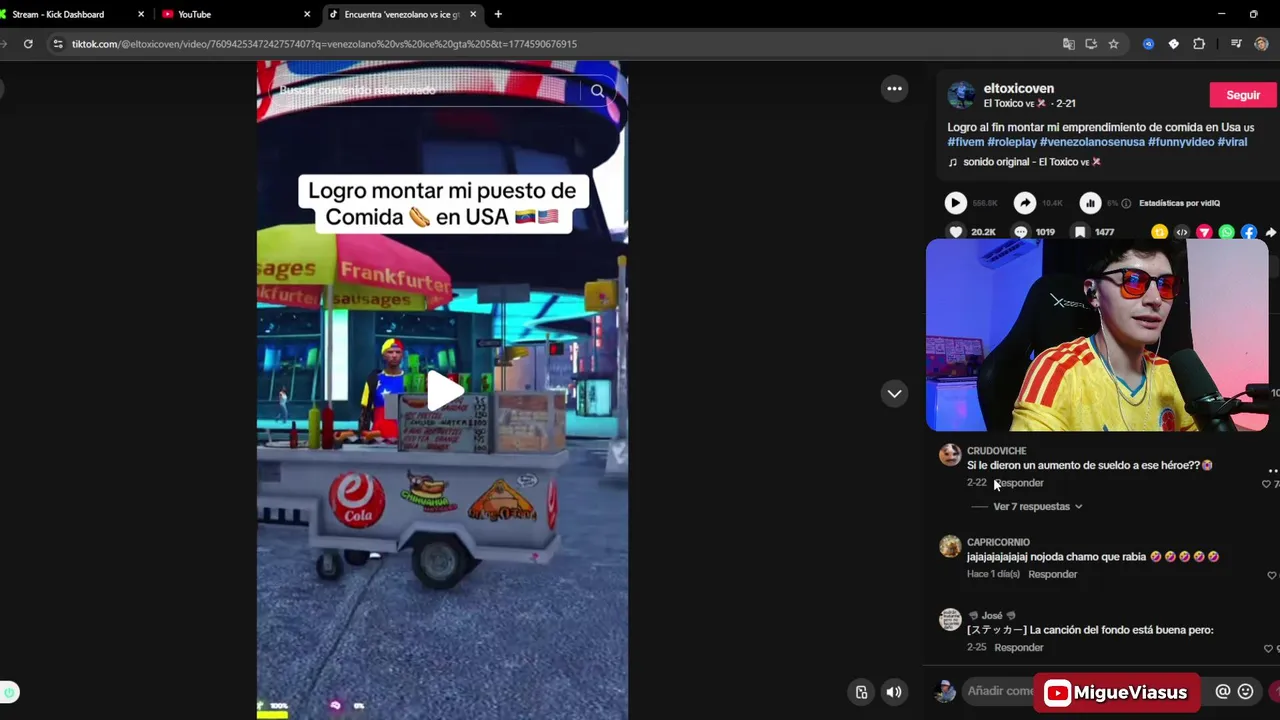Share via Facebook icon
The image size is (1280, 720).
(x=1249, y=232)
